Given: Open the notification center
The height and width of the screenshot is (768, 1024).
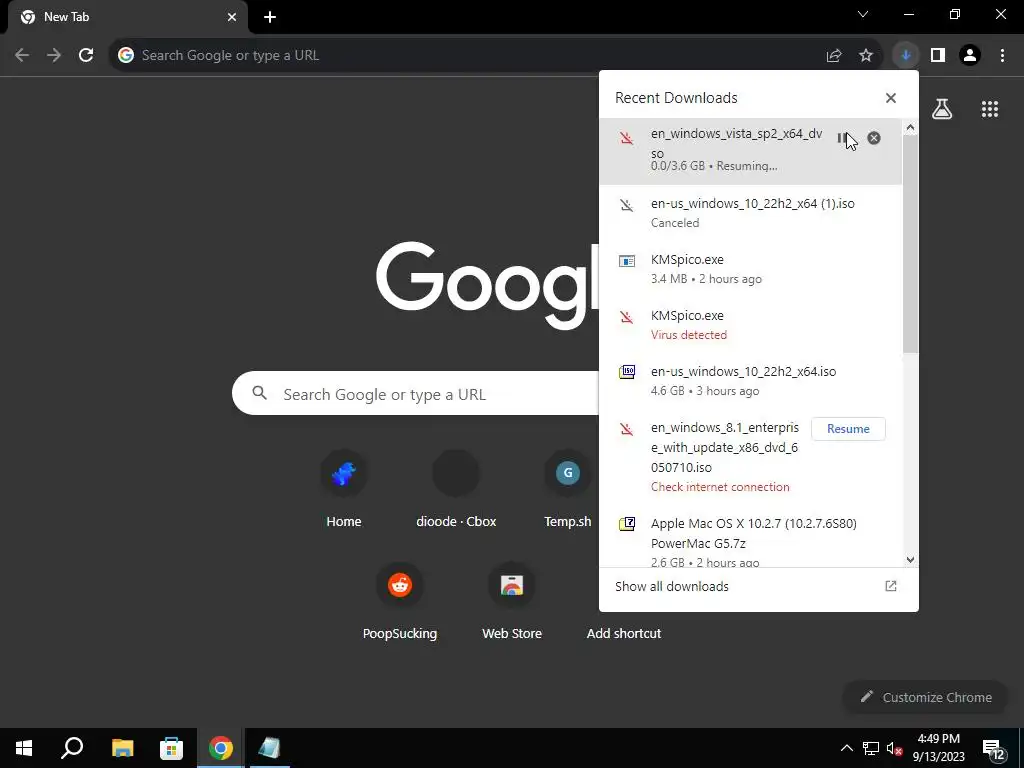Looking at the screenshot, I should click(x=993, y=749).
